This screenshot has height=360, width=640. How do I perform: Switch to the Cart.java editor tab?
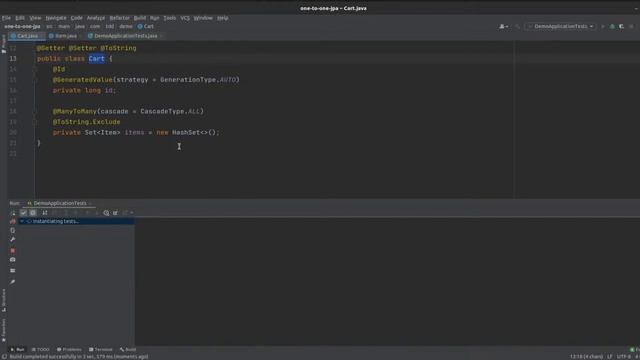pos(27,36)
